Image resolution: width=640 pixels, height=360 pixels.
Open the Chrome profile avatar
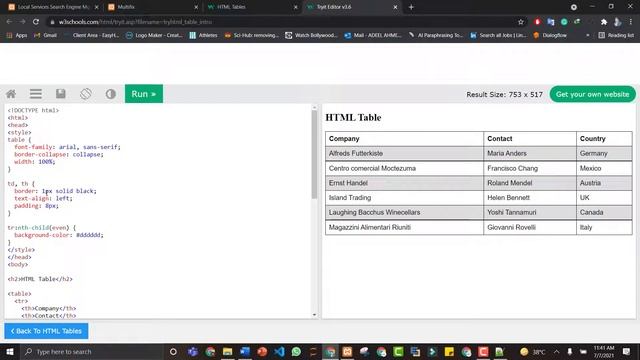pos(617,22)
